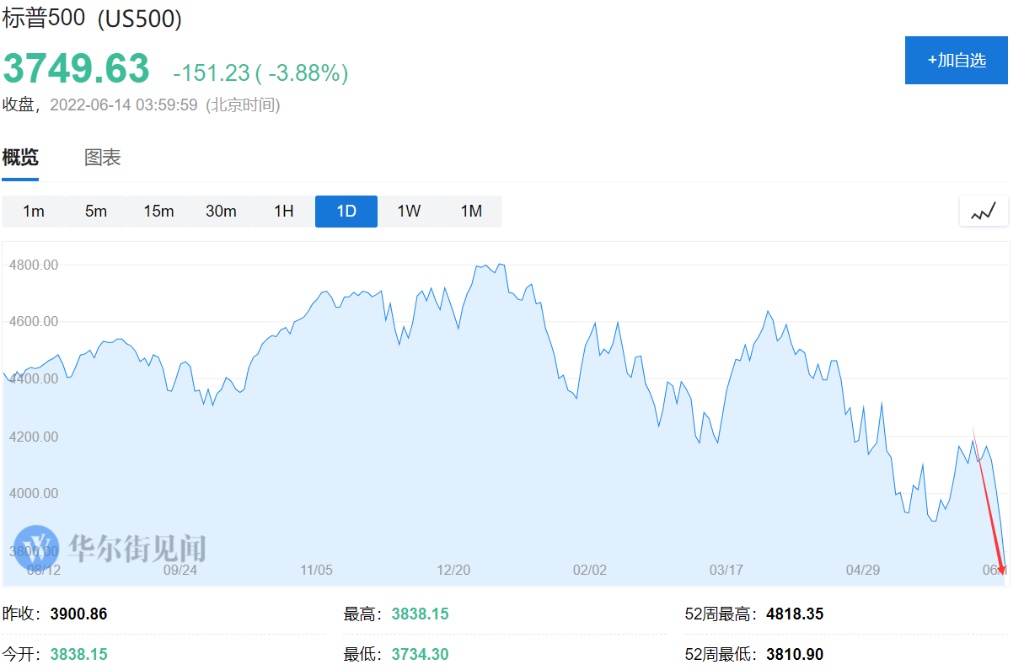
Task: Open the 图表 tab
Action: point(102,157)
